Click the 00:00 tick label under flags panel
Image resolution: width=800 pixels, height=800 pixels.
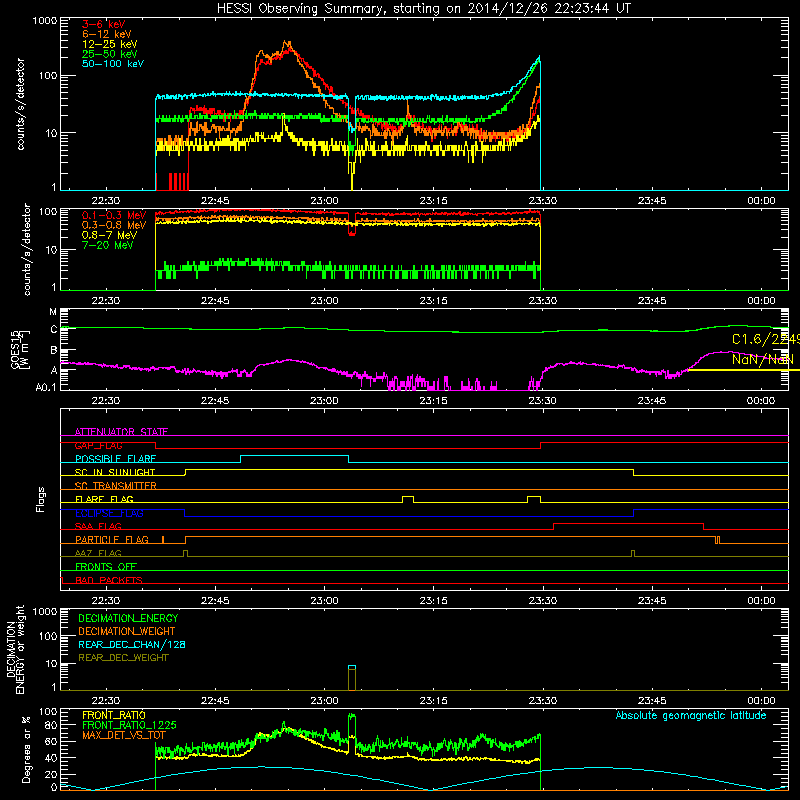(761, 601)
